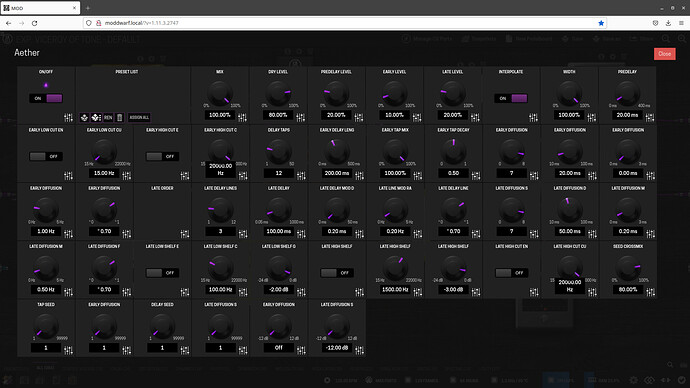Viewport: 690px width, 388px height.
Task: Open the addressing icon for Tap Seed
Action: coord(68,351)
